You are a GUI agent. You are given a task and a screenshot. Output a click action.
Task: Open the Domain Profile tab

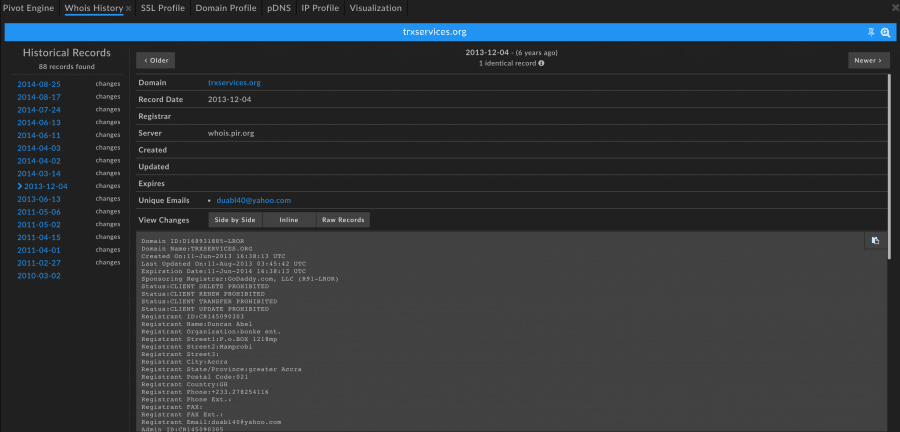pyautogui.click(x=226, y=8)
